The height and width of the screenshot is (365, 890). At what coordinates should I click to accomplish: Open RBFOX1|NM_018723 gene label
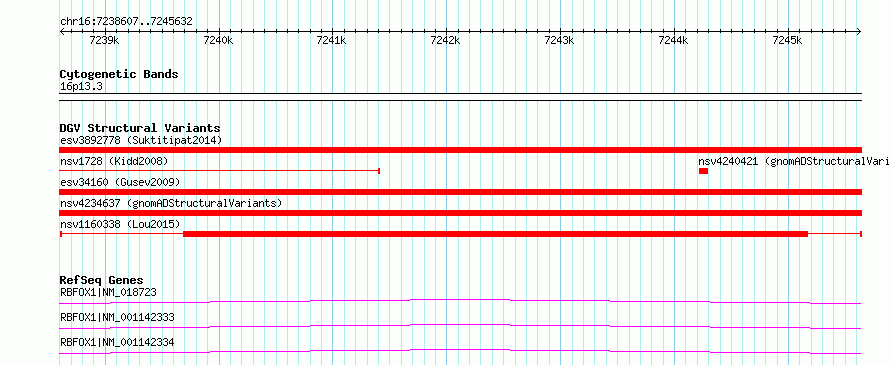click(108, 292)
